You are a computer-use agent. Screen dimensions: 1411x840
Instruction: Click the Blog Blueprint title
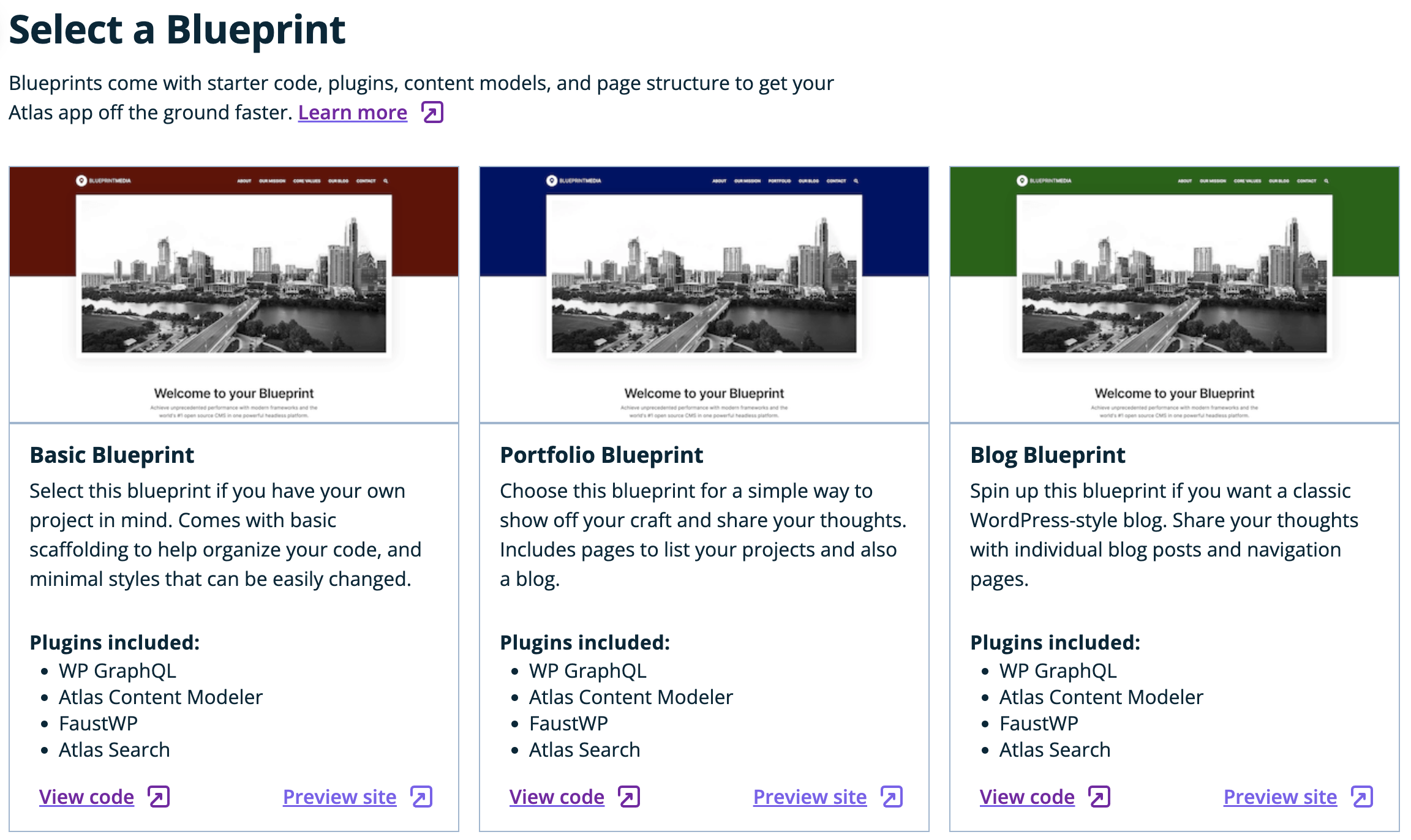(x=1047, y=455)
